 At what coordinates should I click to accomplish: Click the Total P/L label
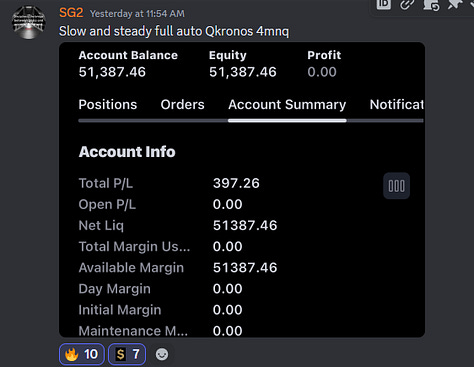point(106,183)
